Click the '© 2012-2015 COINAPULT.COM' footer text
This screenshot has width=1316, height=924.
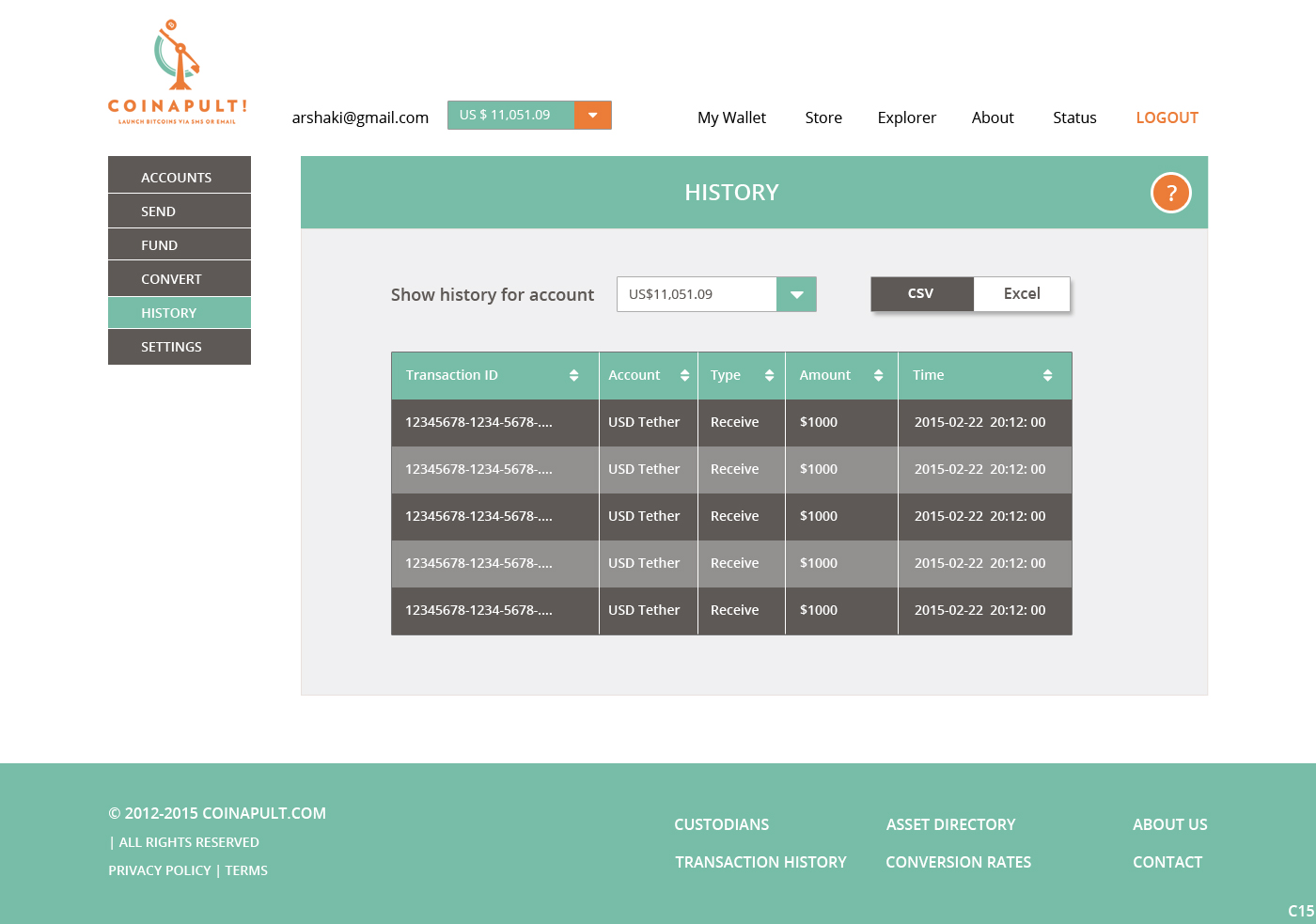click(217, 813)
